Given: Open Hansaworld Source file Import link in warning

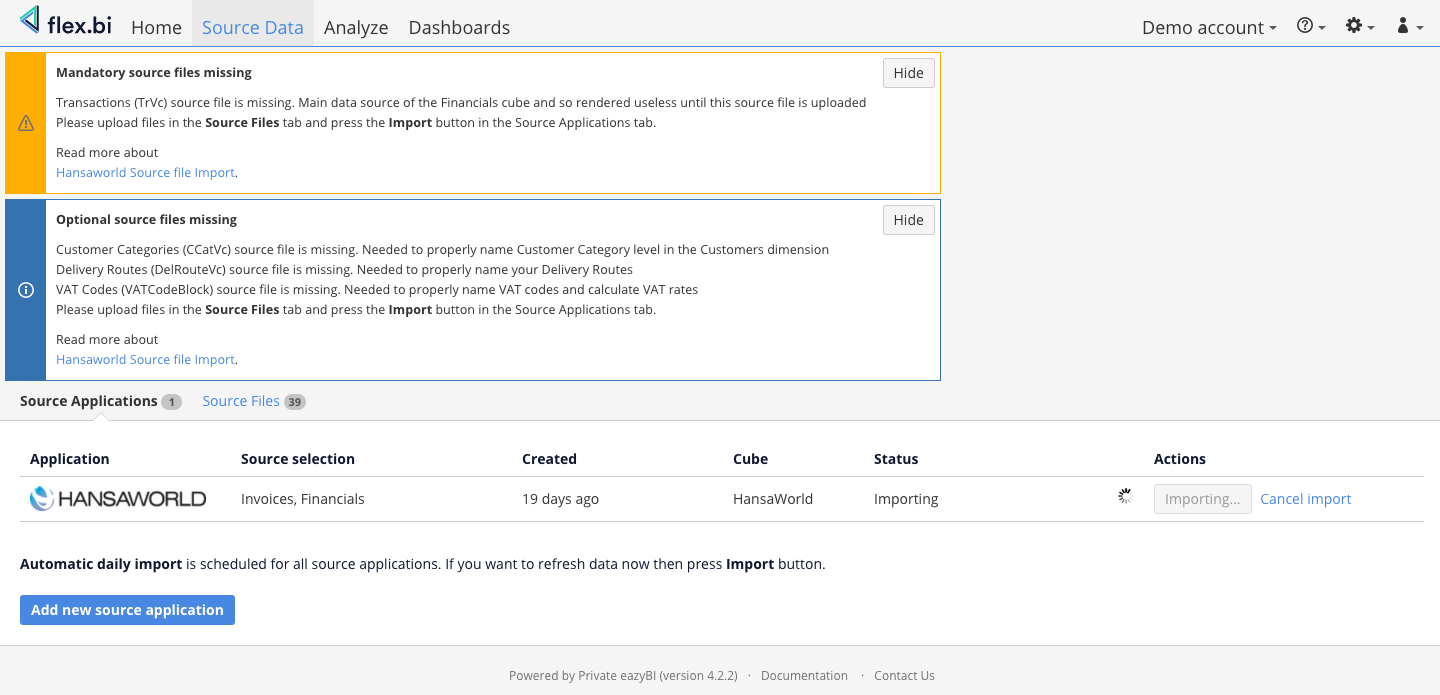Looking at the screenshot, I should click(145, 172).
